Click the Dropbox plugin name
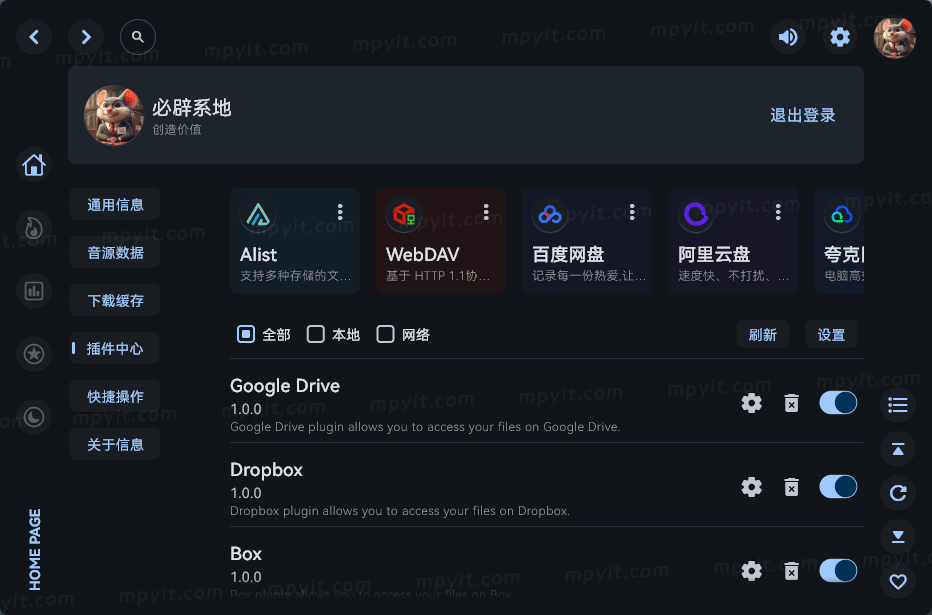932x615 pixels. tap(266, 470)
